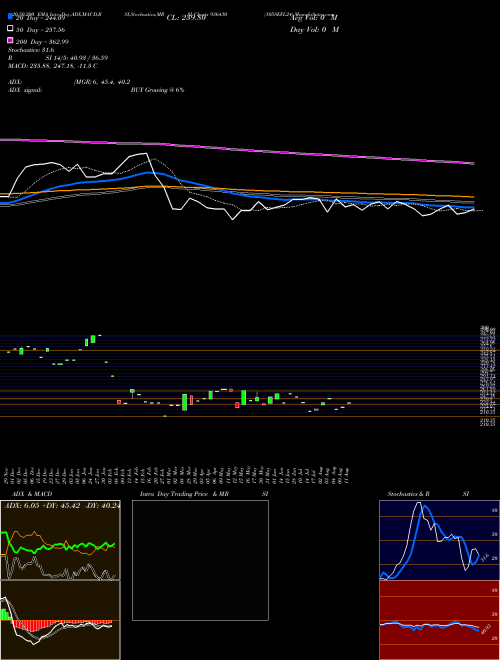Click the 'Day Vol: 0 M' text
The height and width of the screenshot is (660, 500).
[314, 29]
